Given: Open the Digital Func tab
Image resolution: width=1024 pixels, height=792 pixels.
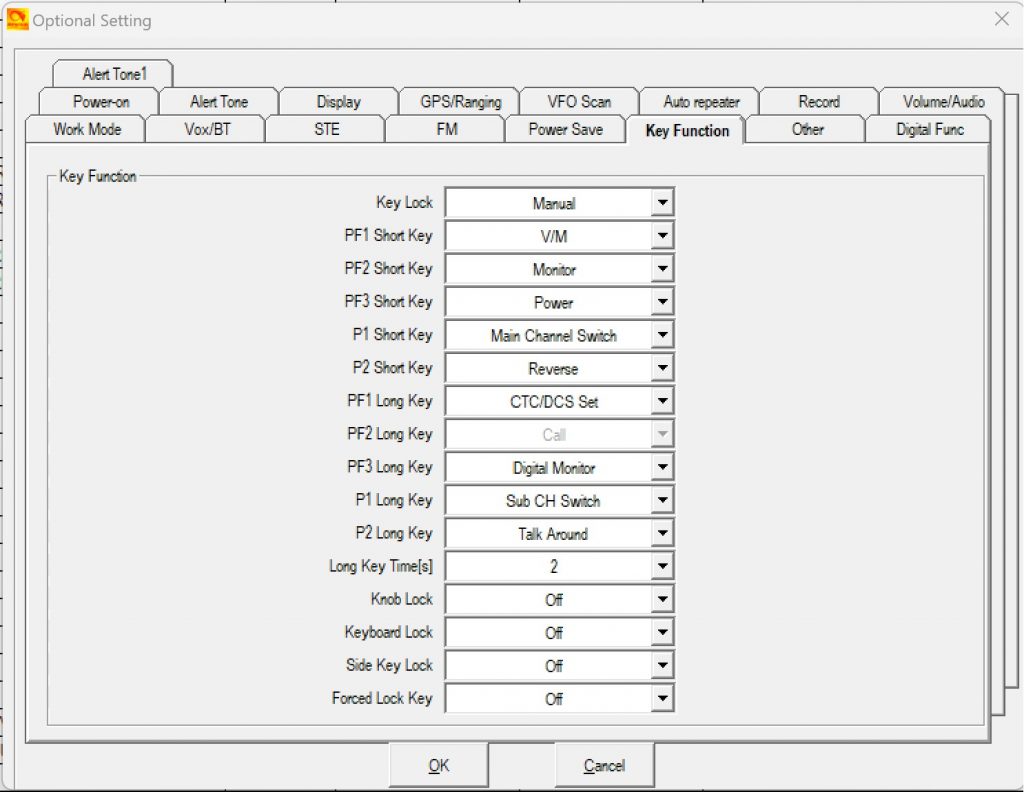Looking at the screenshot, I should (x=929, y=129).
